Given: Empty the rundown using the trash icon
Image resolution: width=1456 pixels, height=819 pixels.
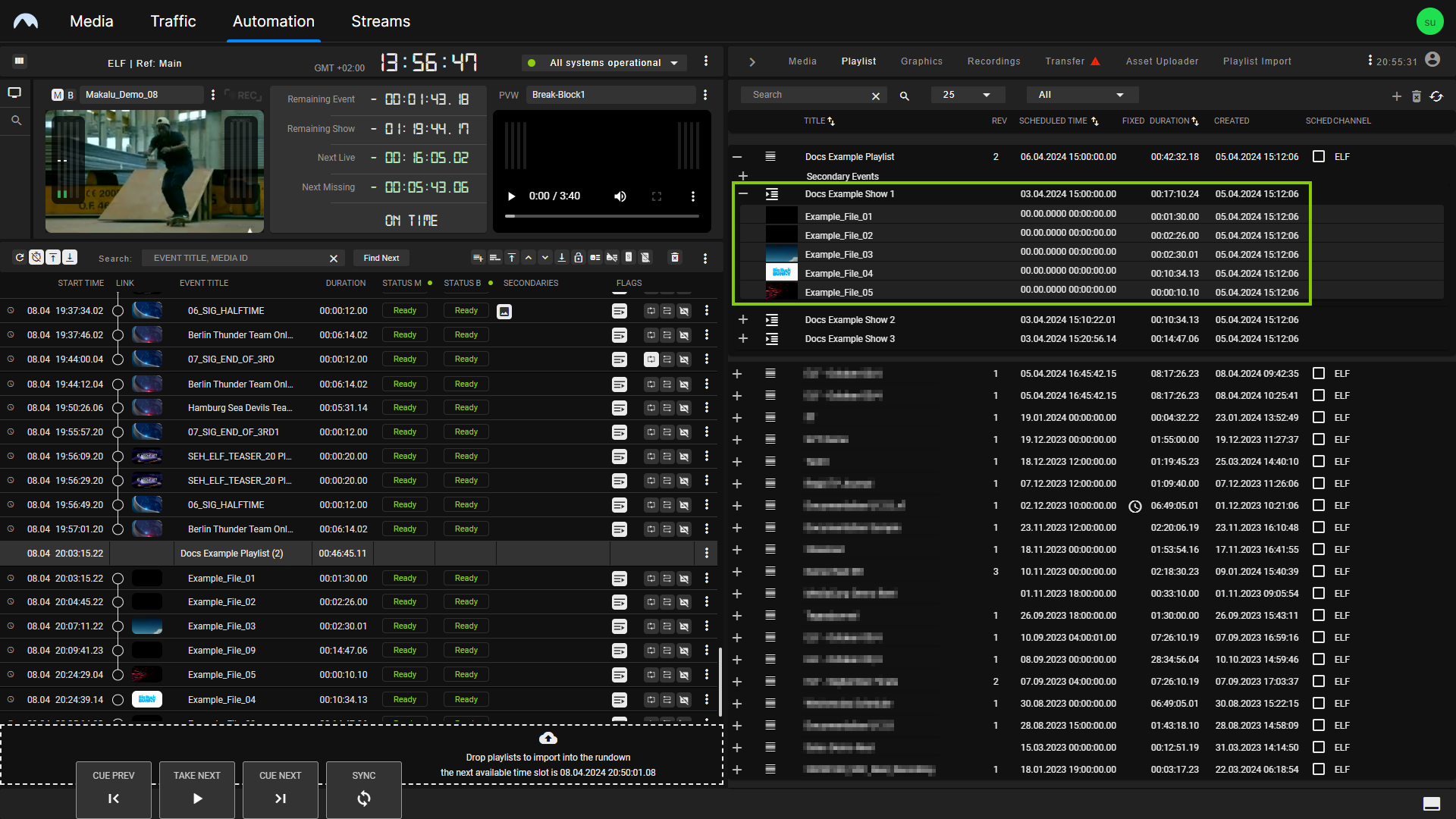Looking at the screenshot, I should pos(675,257).
